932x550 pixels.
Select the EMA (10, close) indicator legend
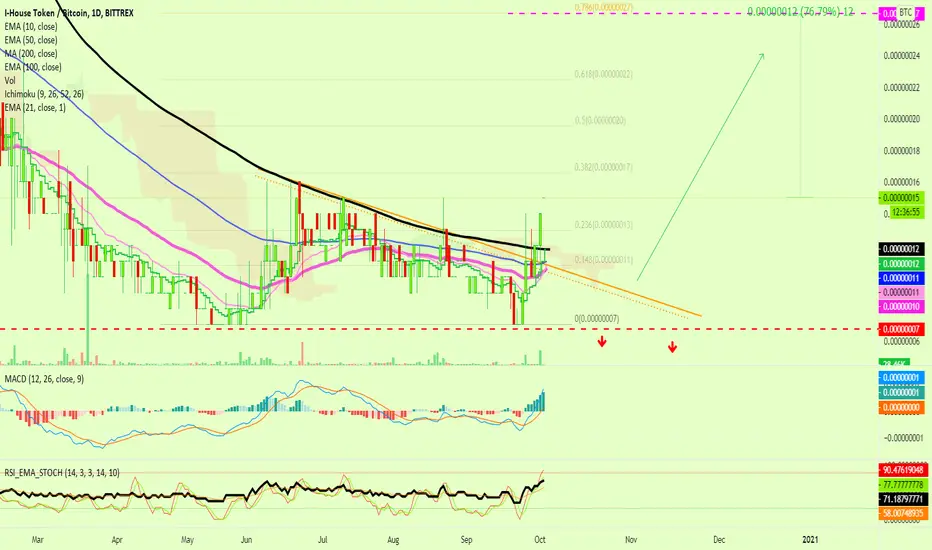[x=31, y=27]
